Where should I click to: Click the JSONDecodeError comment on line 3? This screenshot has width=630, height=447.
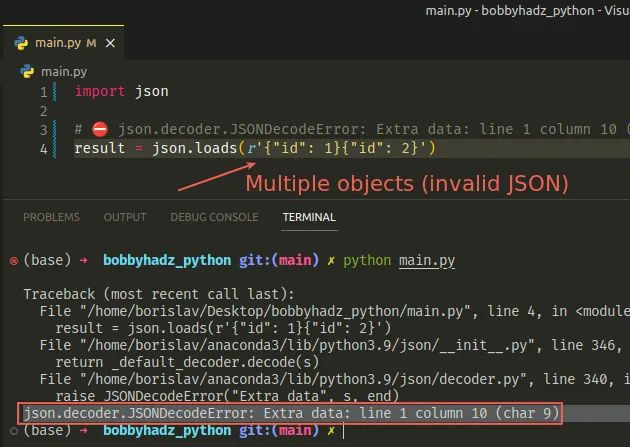coord(352,129)
